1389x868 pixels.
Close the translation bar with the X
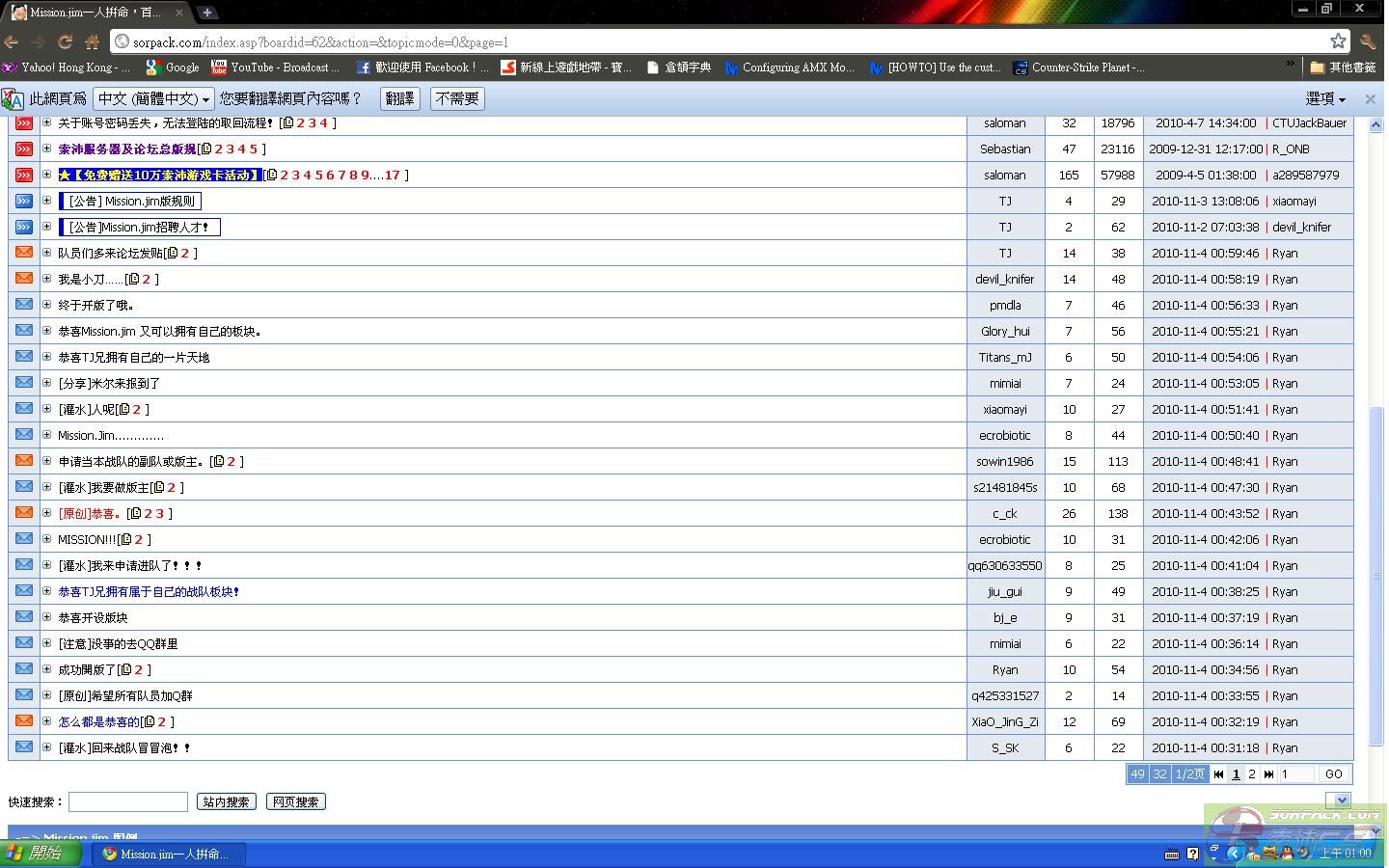click(1370, 98)
